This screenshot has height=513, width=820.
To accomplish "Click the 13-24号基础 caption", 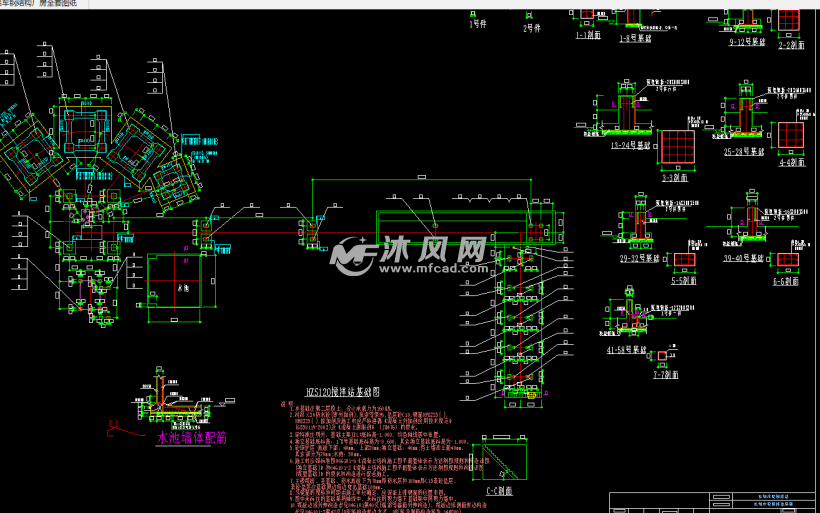I will [631, 145].
